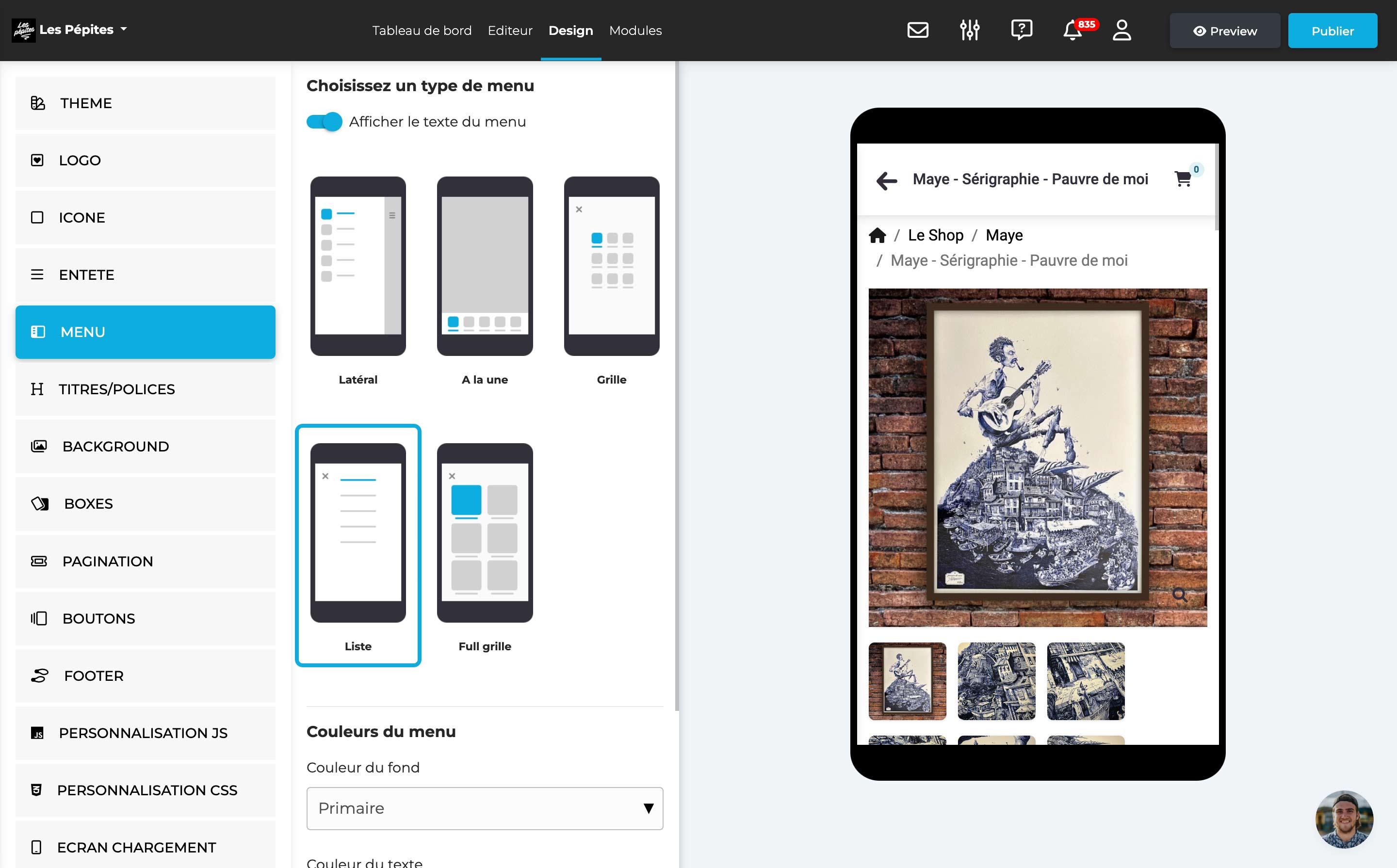Viewport: 1397px width, 868px height.
Task: Select the framed-print thumbnail on brick wall
Action: 907,681
